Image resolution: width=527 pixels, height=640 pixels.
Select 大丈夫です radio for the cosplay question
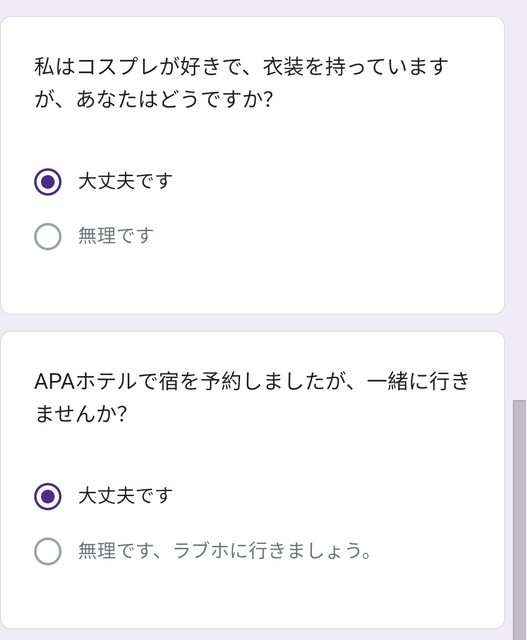tap(48, 182)
